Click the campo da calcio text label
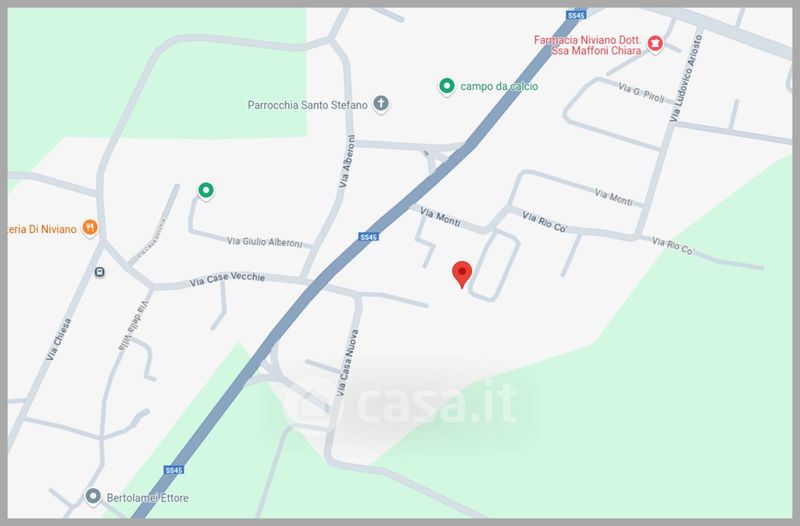800x526 pixels. tap(499, 86)
